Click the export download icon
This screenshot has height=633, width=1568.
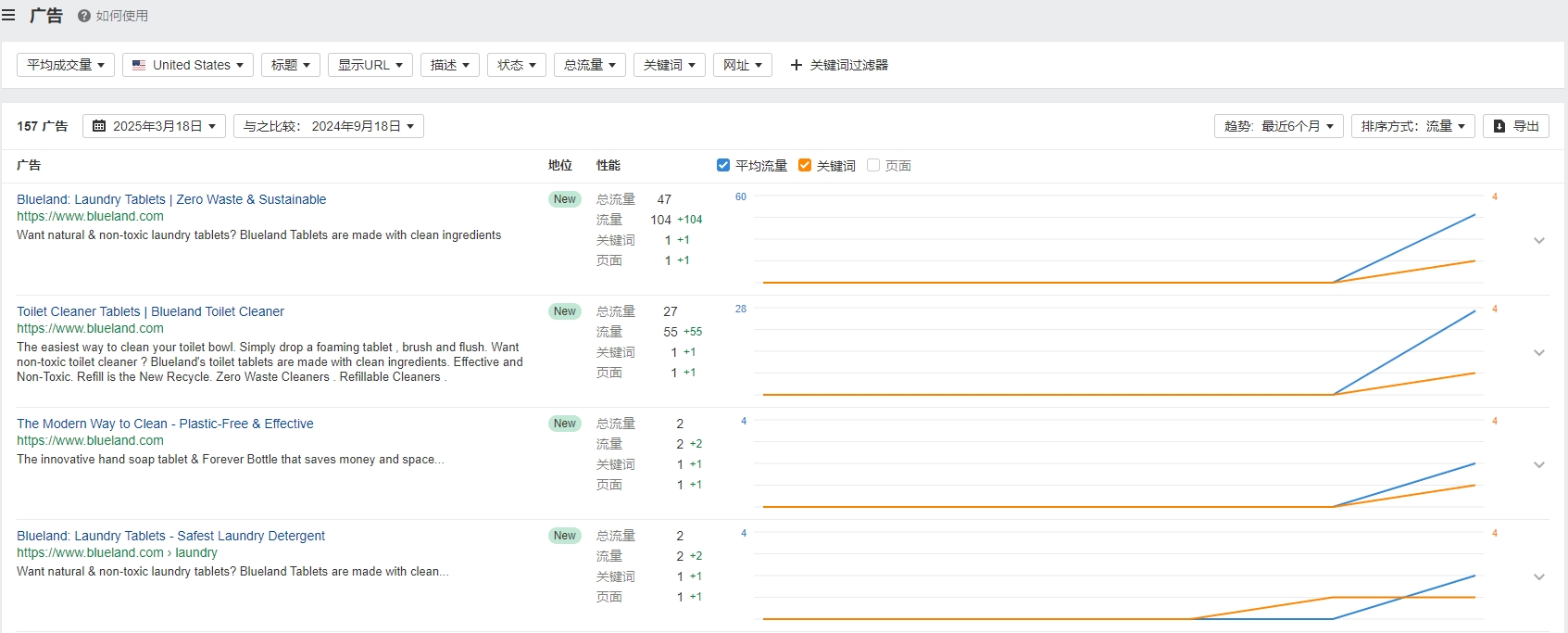(1499, 126)
